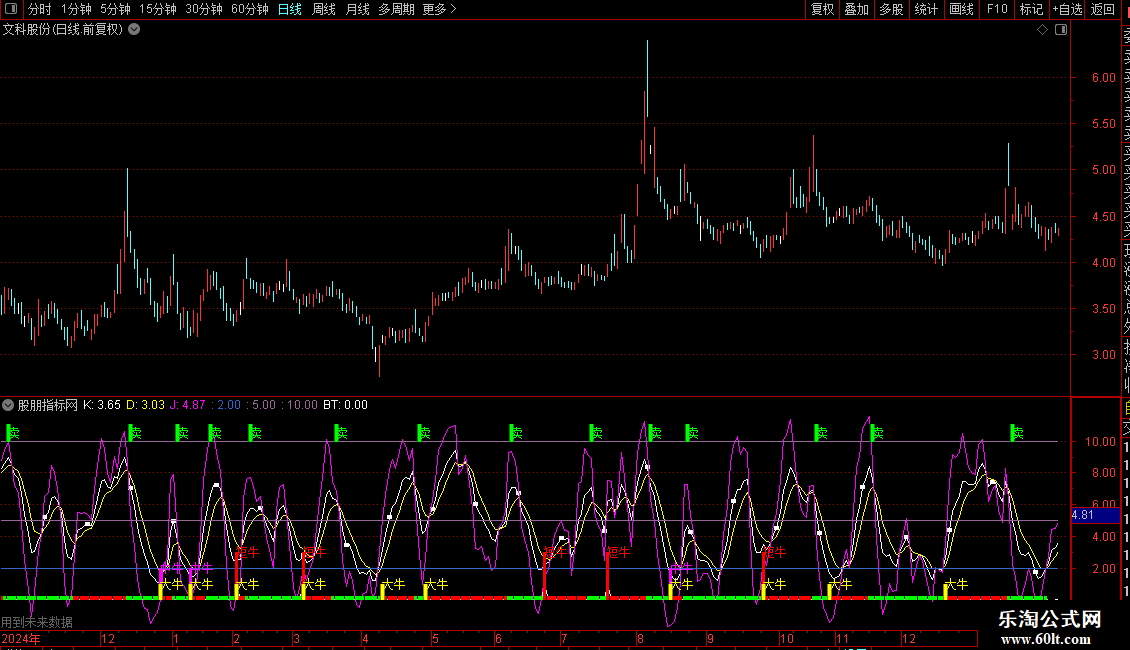Toggle the panel layout icon beside the diamond
1130x650 pixels.
1061,30
